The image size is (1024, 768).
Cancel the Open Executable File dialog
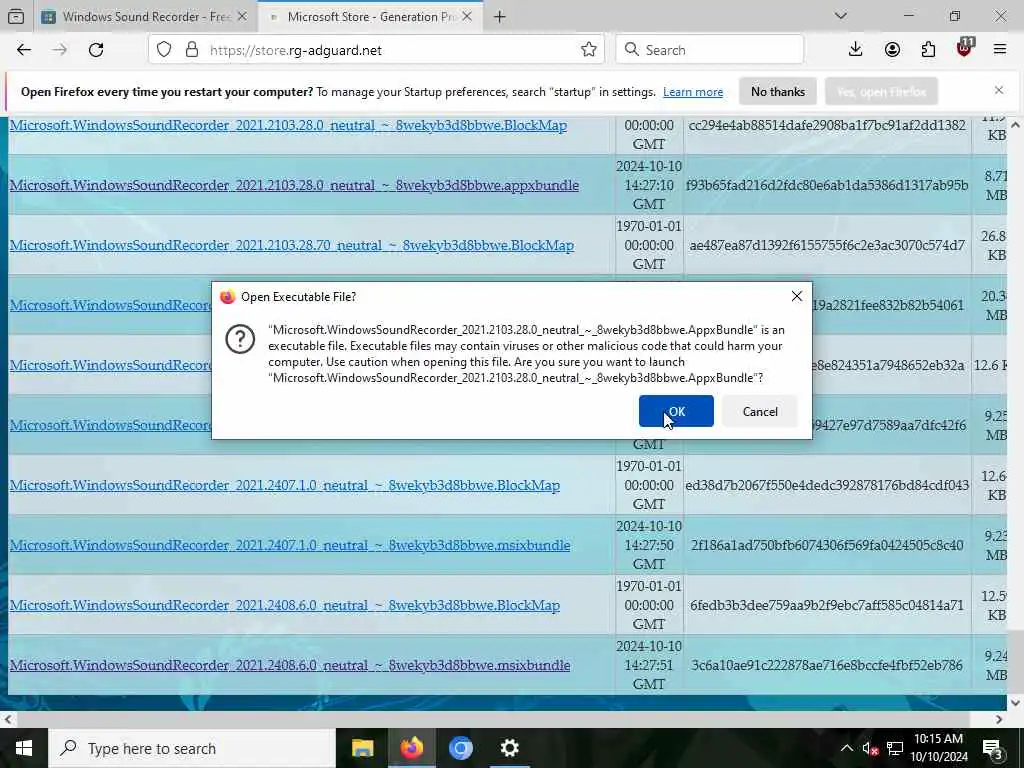(760, 411)
